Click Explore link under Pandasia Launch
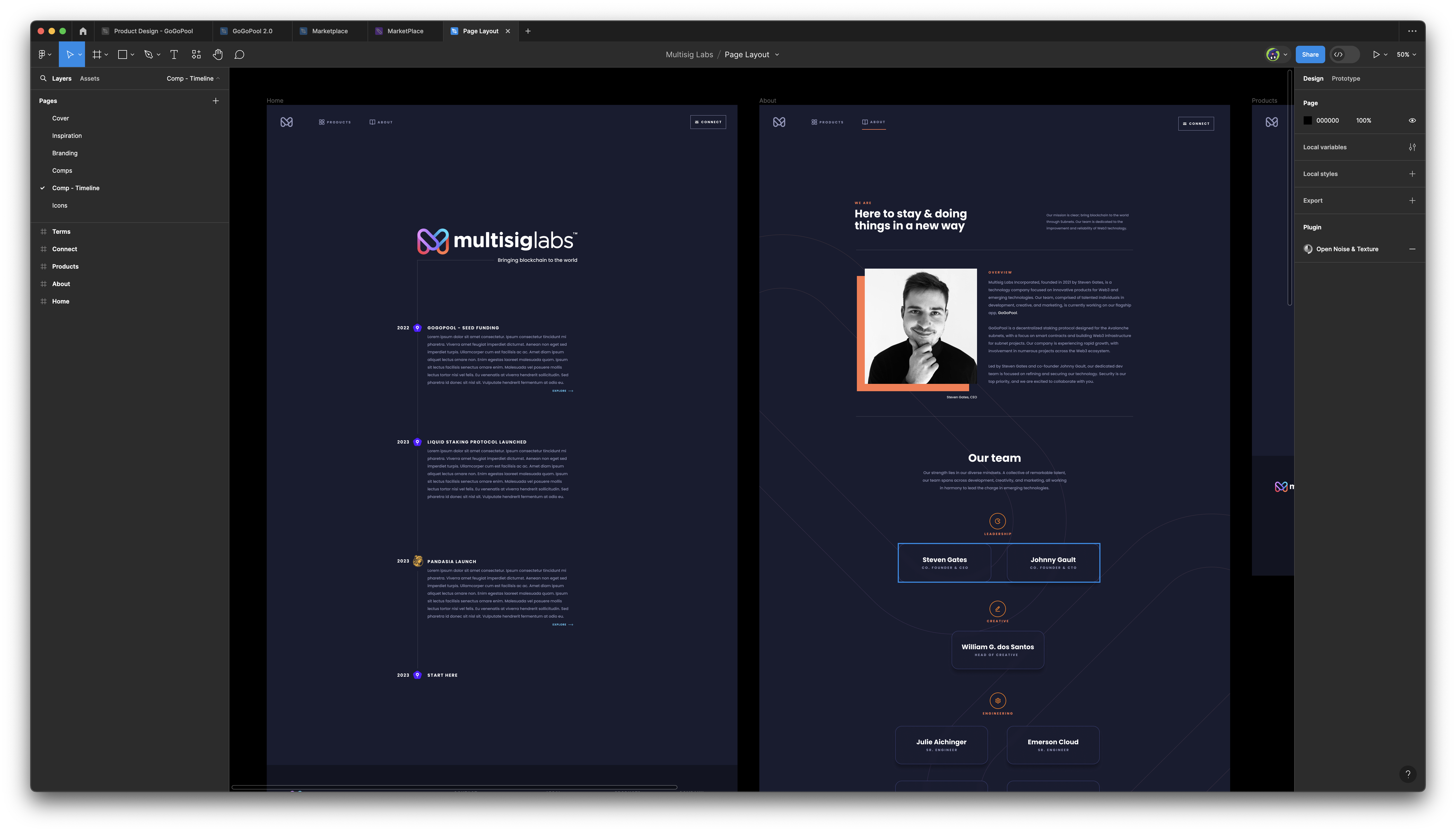 point(562,625)
